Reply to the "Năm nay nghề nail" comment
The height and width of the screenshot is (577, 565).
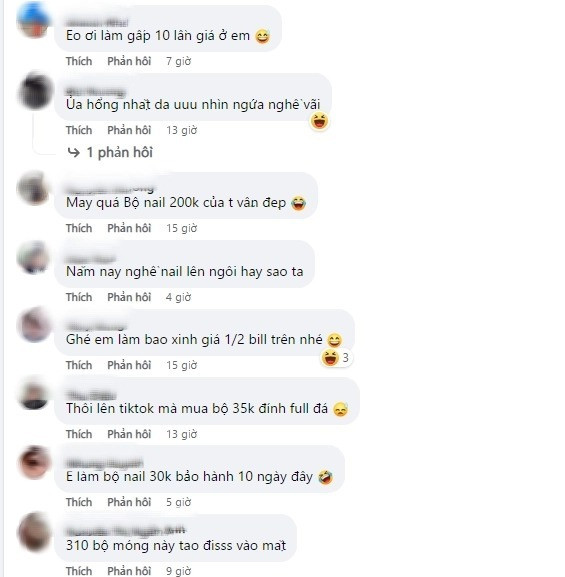coord(129,297)
